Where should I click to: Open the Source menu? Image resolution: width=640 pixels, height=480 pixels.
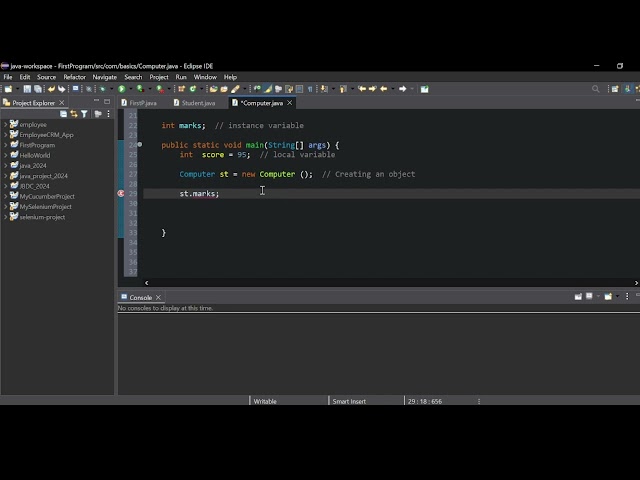[47, 77]
